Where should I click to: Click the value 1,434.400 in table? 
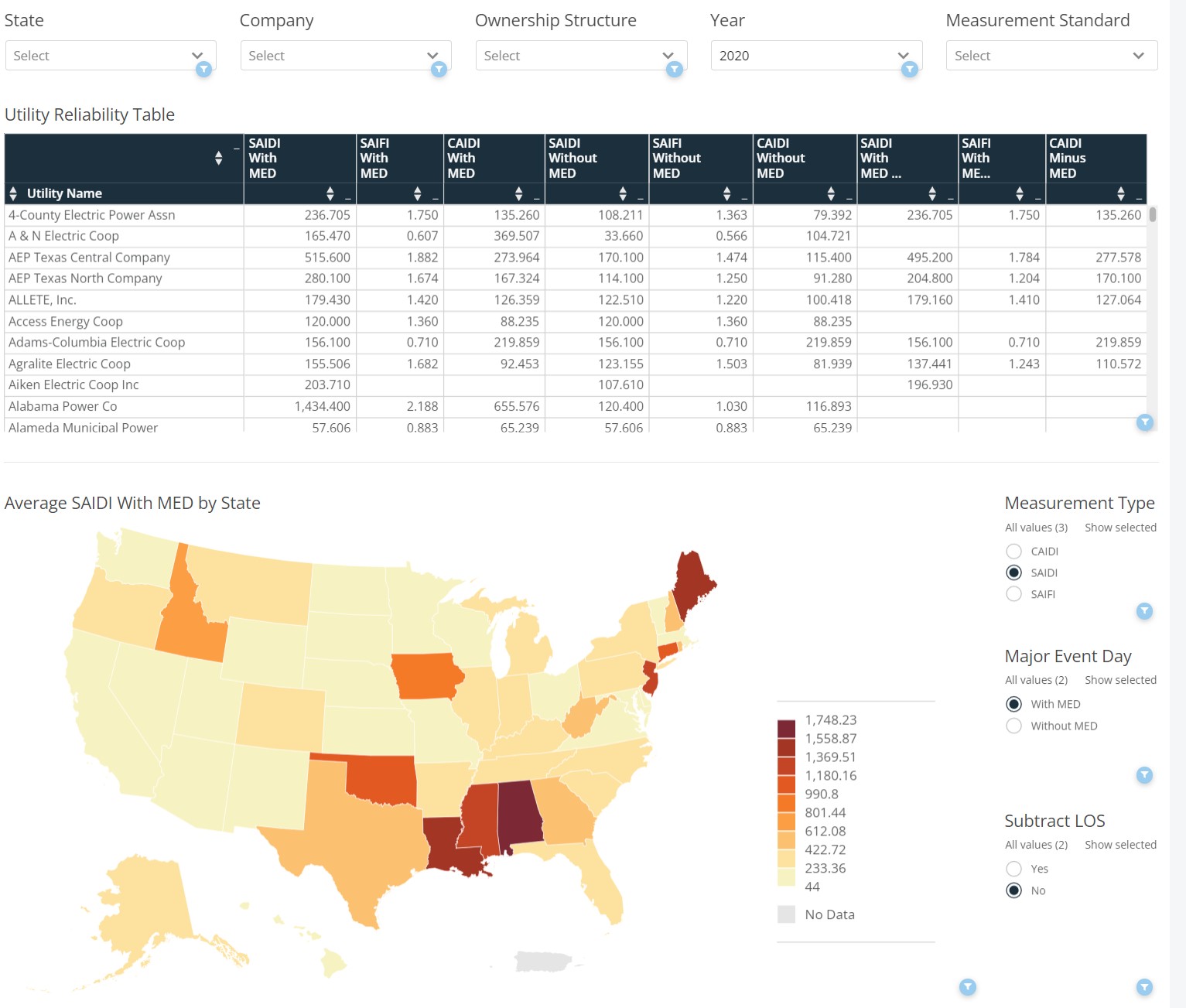click(x=322, y=406)
